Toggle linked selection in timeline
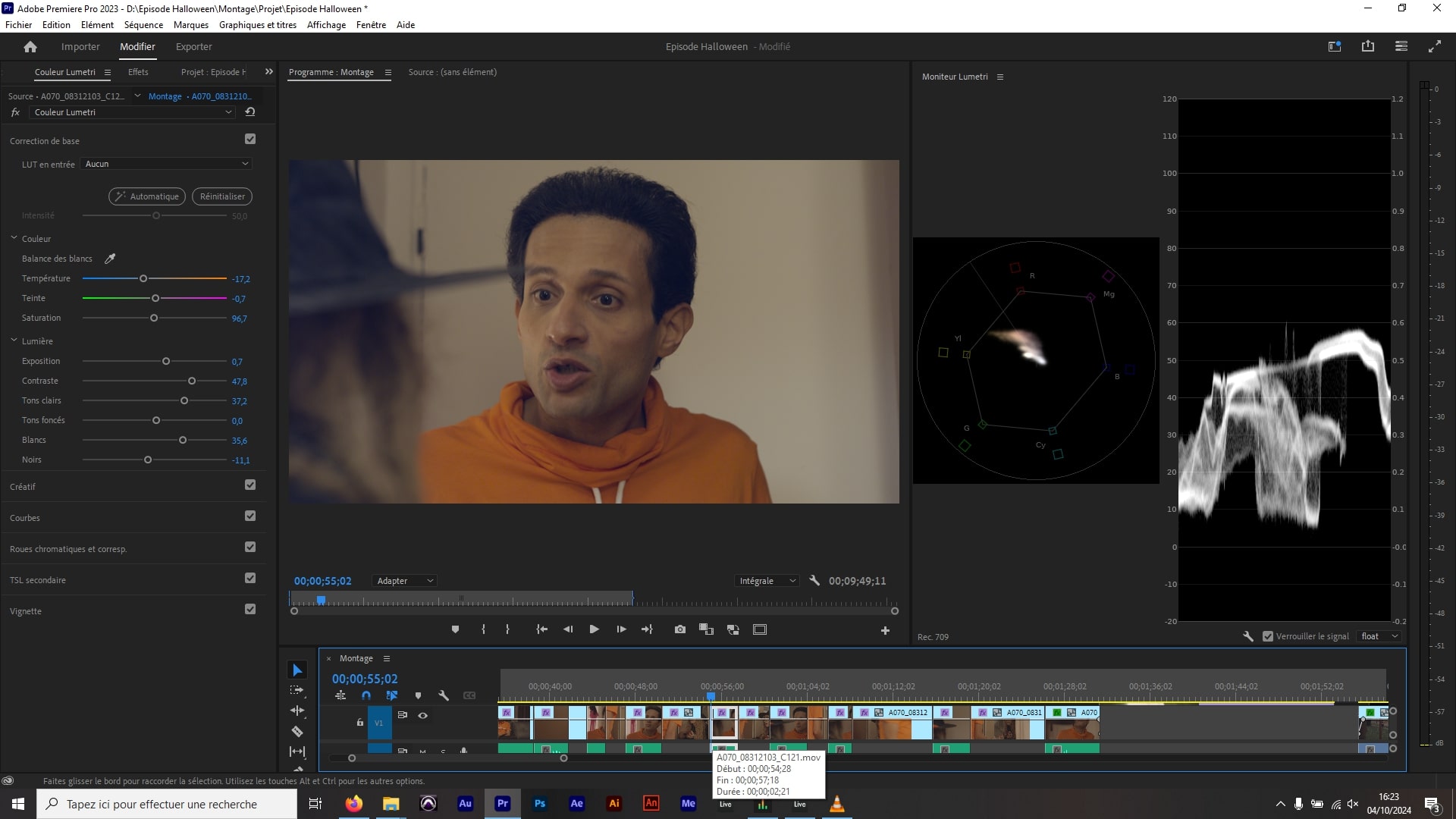The image size is (1456, 819). coord(392,695)
